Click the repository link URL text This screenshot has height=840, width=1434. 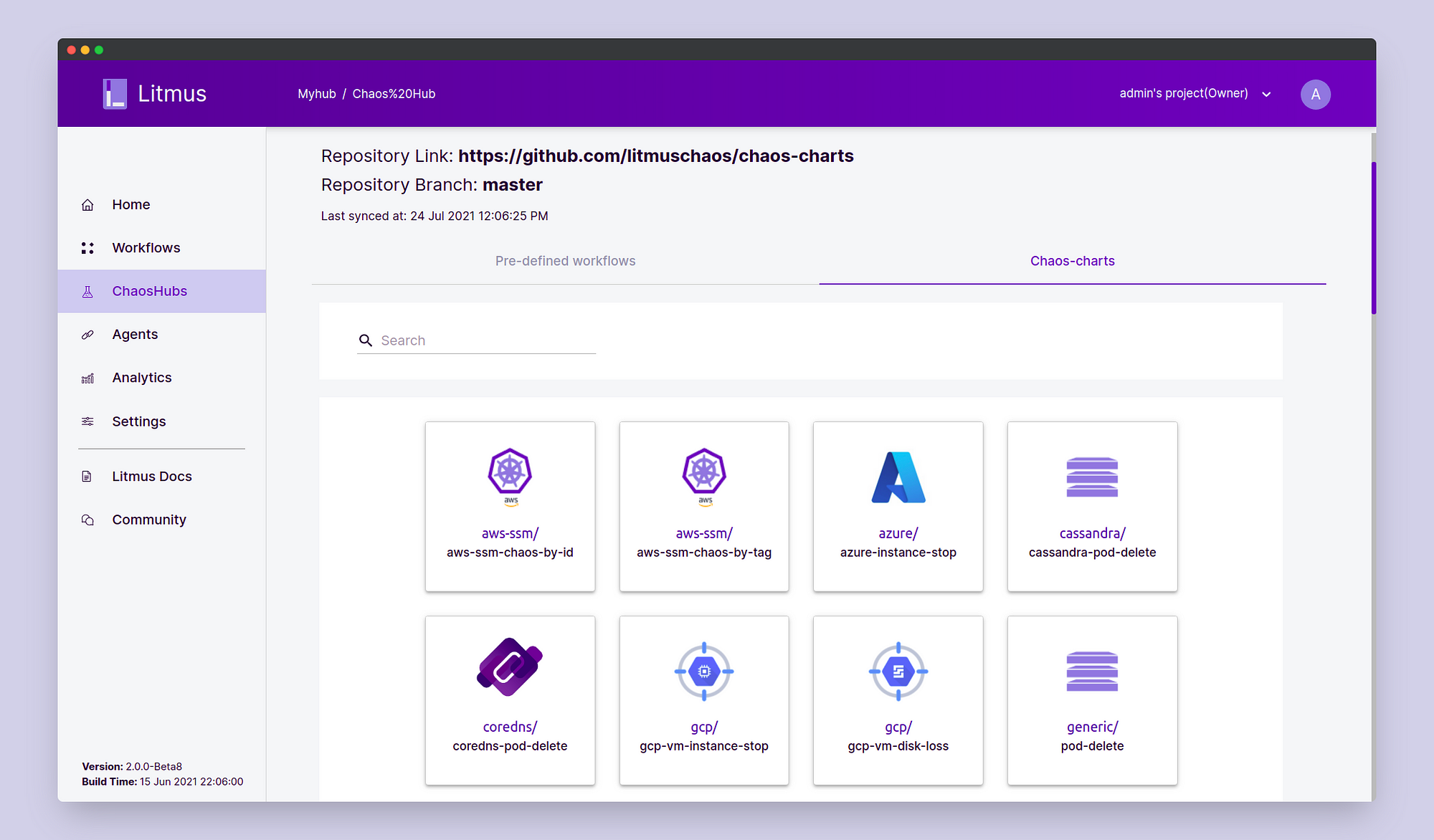pos(656,156)
